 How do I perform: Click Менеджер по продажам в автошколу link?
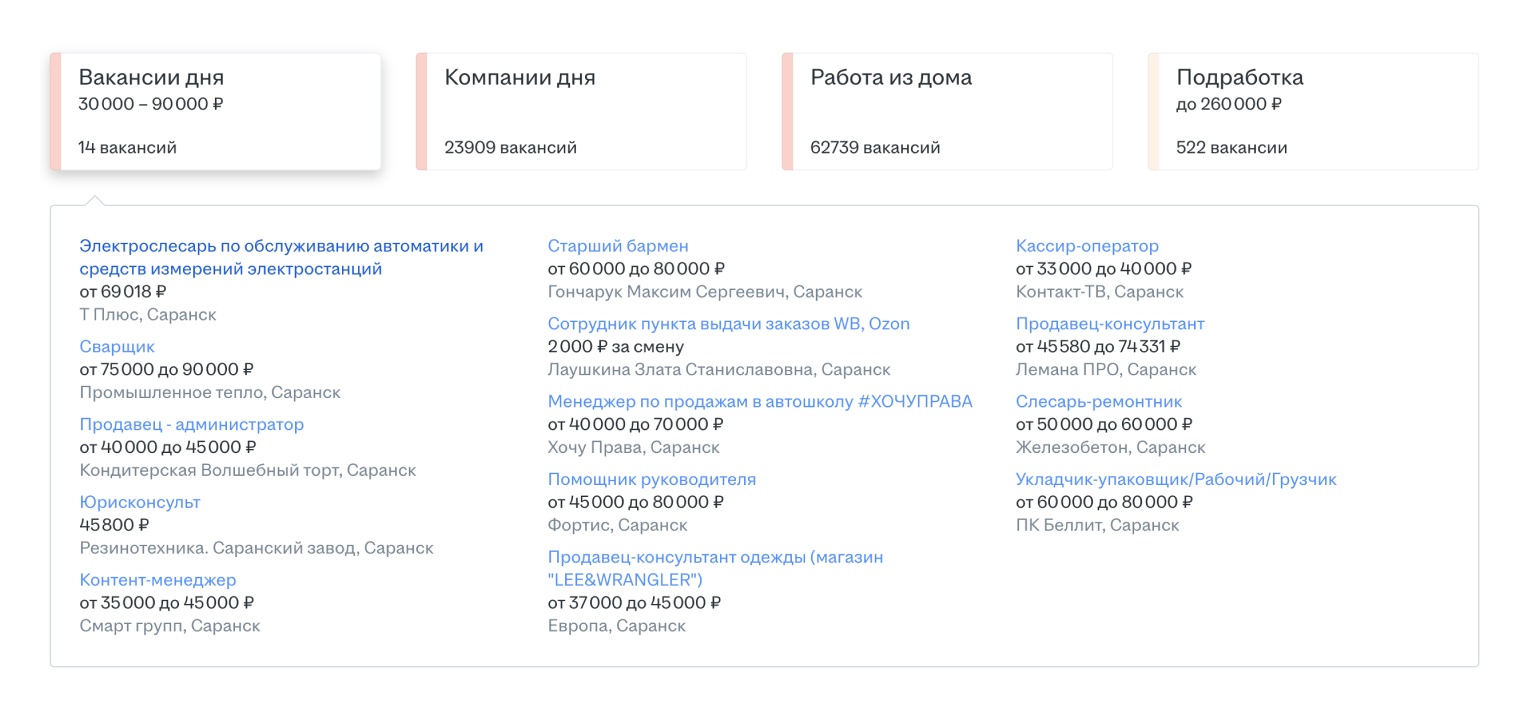tap(760, 402)
